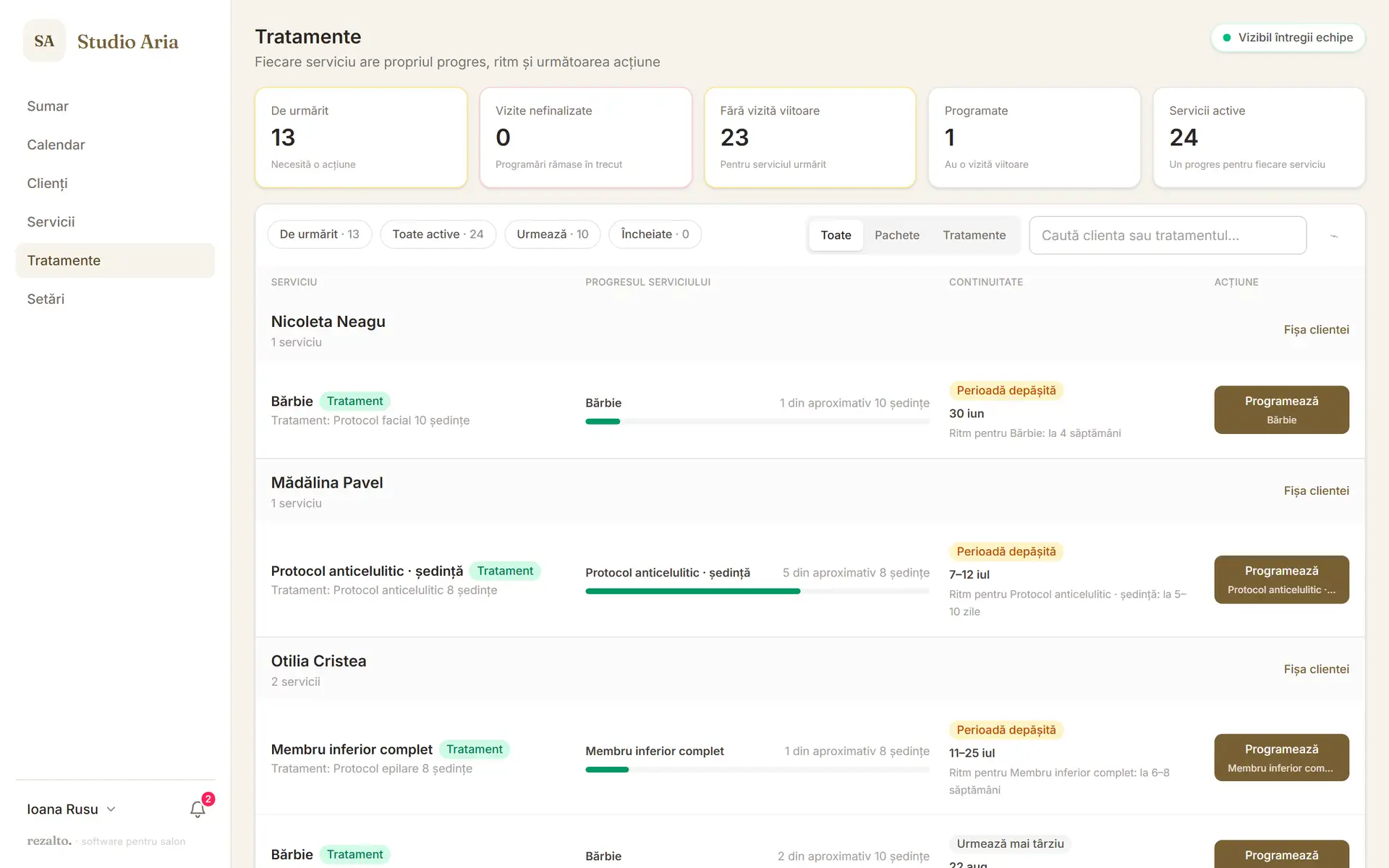
Task: Click the client name Mădălina Pavel
Action: (x=327, y=482)
